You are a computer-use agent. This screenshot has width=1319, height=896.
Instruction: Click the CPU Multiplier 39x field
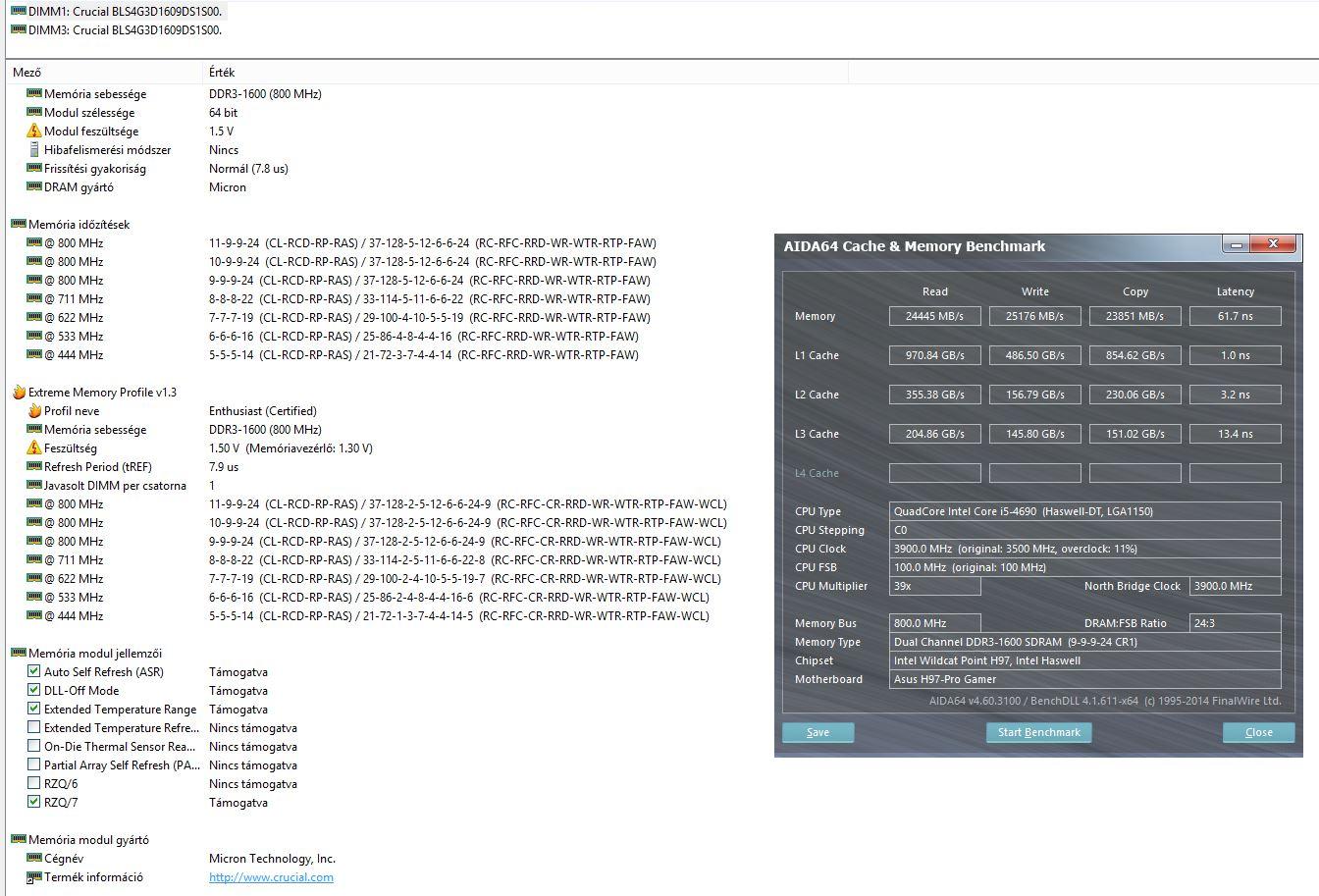pyautogui.click(x=935, y=586)
